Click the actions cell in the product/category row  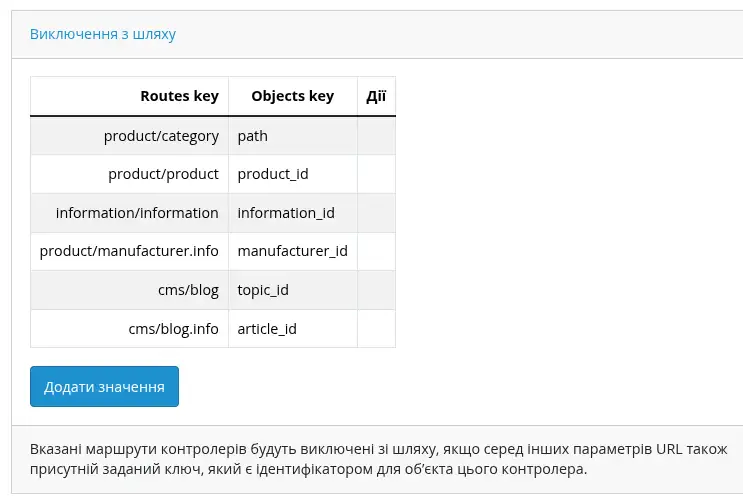376,136
